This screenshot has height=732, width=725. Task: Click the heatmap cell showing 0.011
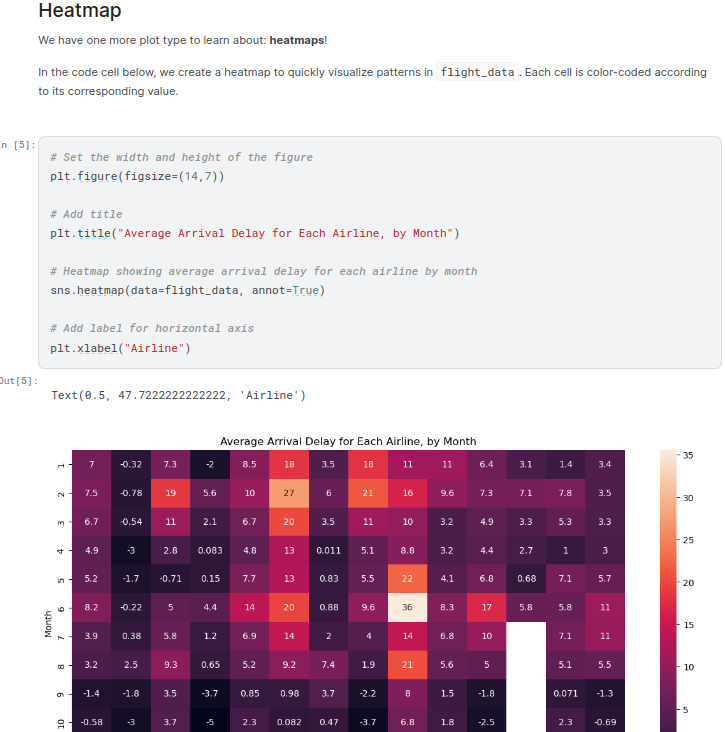(329, 550)
